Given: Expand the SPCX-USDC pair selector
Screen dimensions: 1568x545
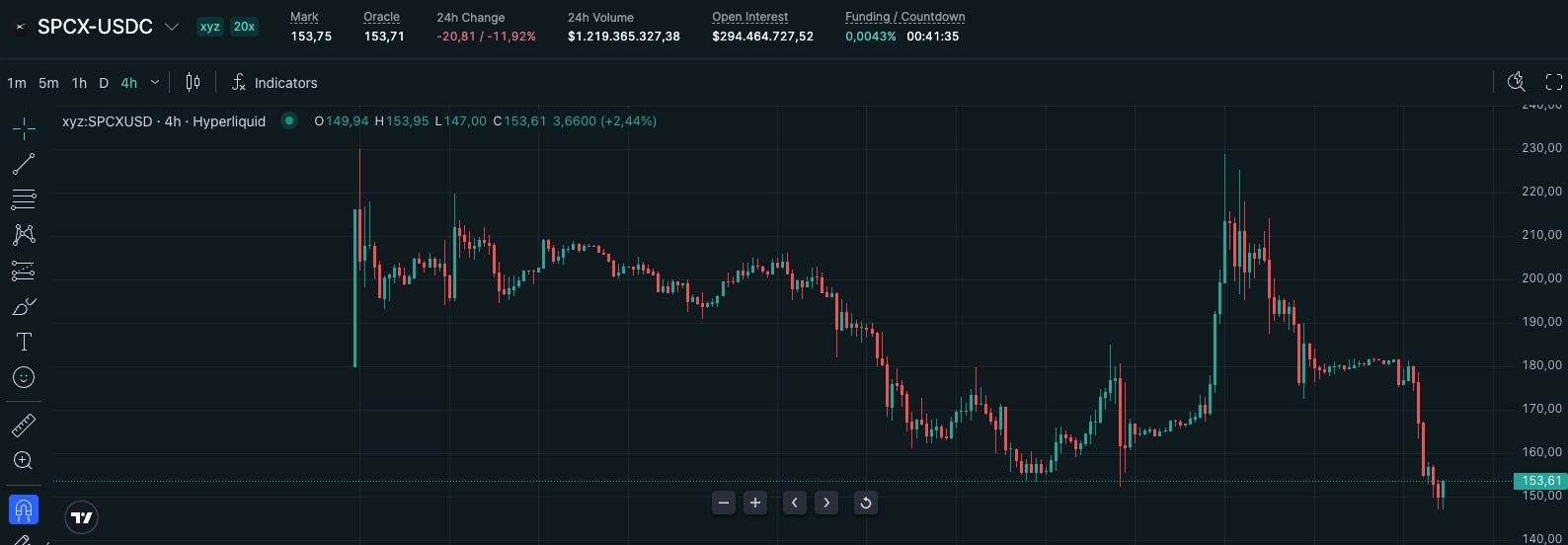Looking at the screenshot, I should [172, 27].
